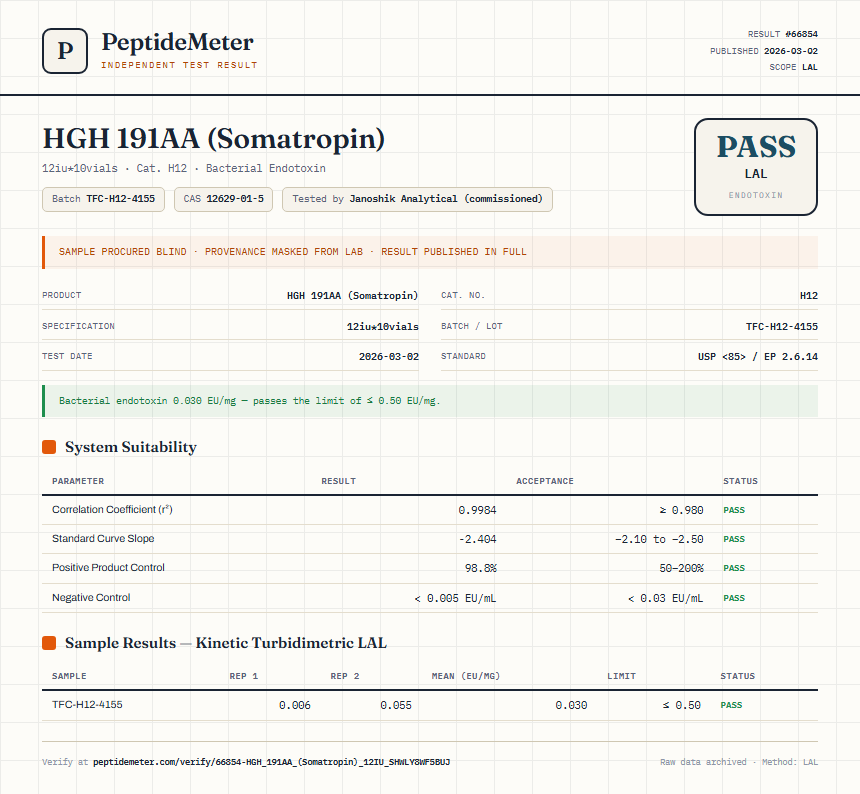Click the BATCH / LOT value TFC-H12-4155
860x794 pixels.
tap(782, 326)
